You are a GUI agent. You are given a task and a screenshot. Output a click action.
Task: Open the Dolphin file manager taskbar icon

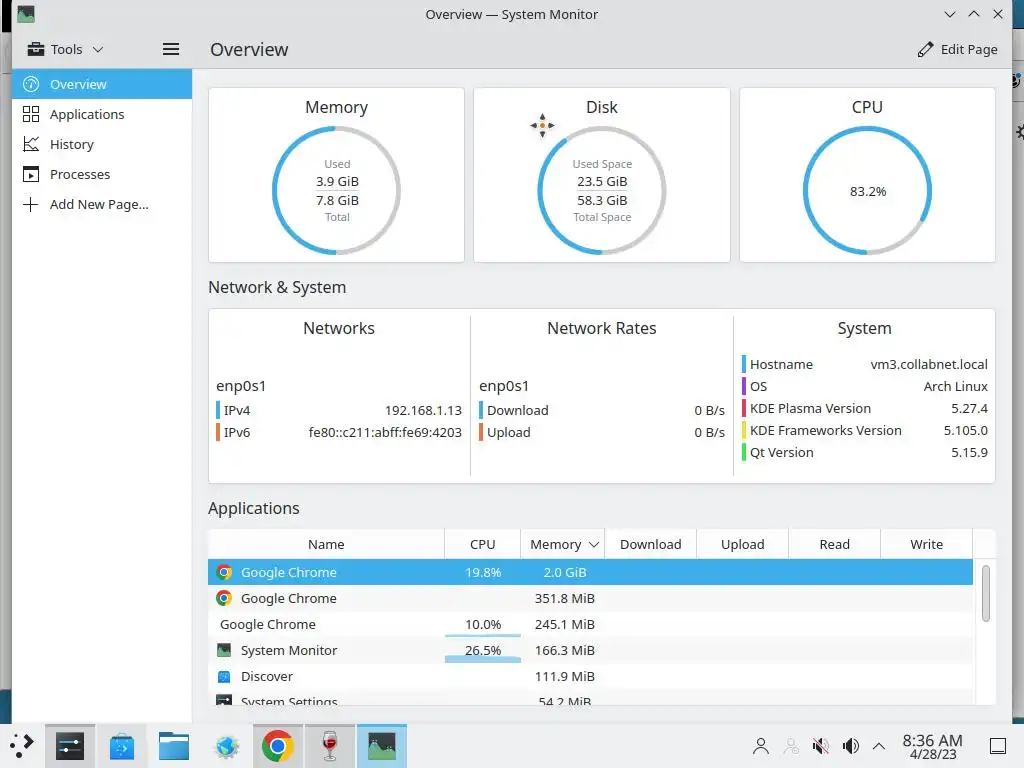point(174,746)
